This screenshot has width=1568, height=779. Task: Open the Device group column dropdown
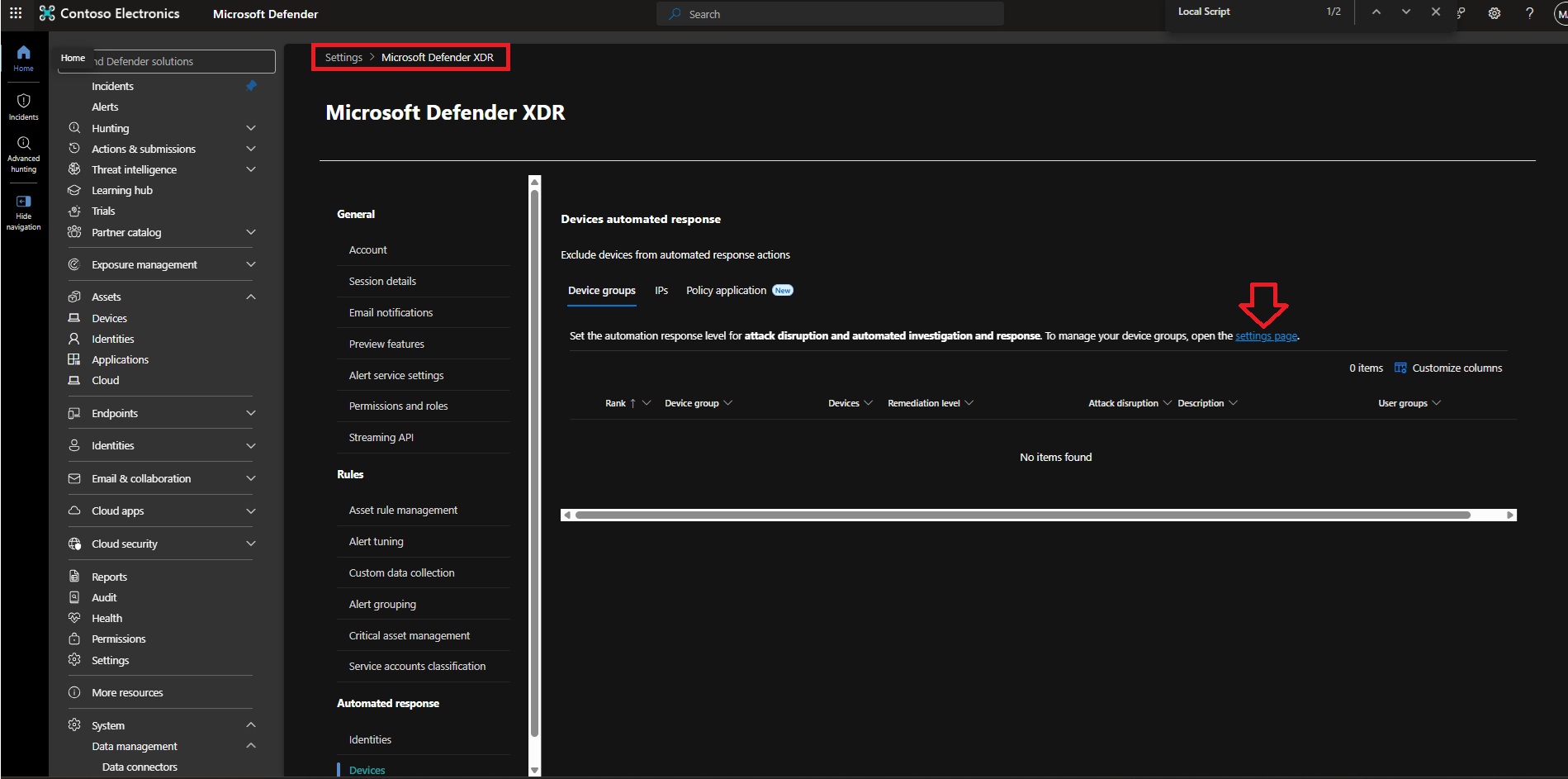coord(728,403)
